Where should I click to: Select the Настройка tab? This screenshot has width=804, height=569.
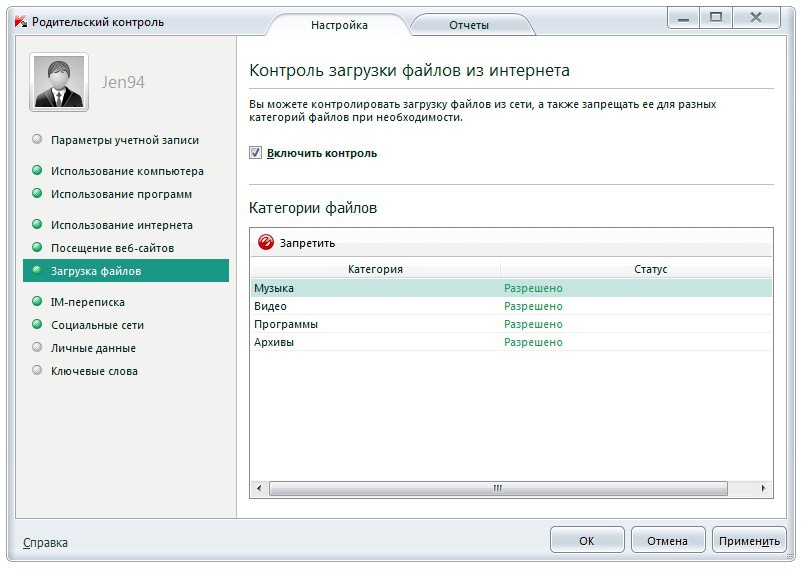pos(339,25)
